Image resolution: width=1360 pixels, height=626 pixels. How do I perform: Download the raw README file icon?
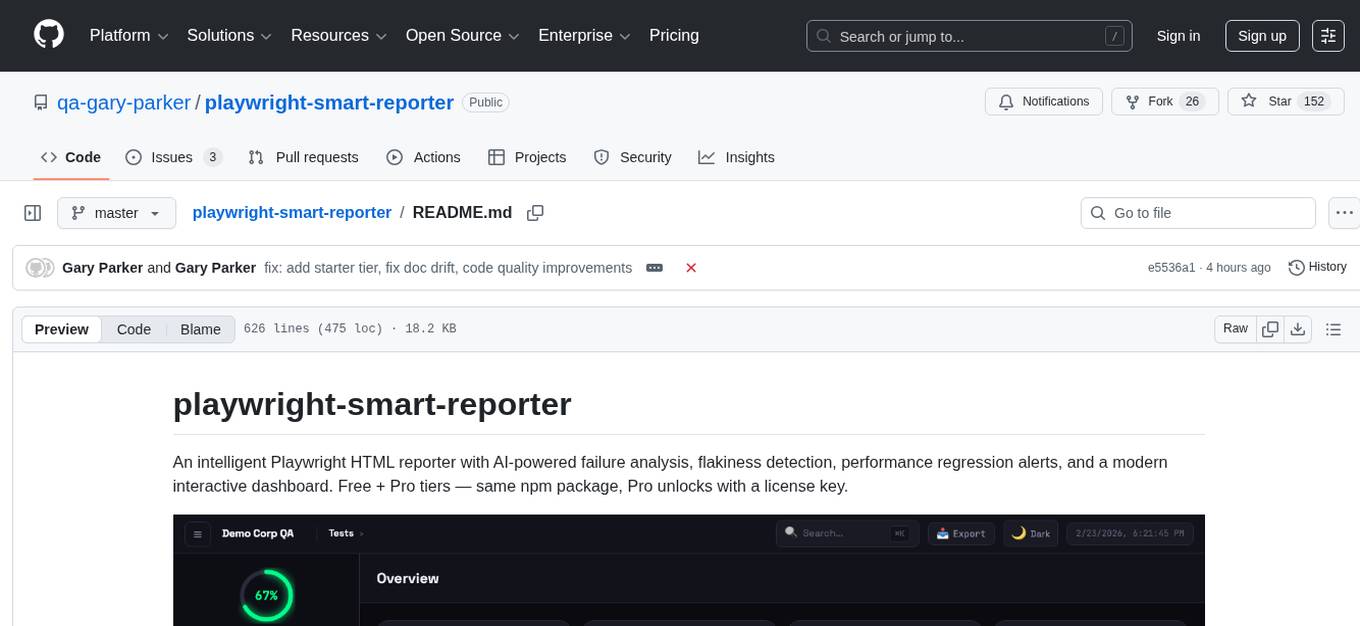[1298, 328]
